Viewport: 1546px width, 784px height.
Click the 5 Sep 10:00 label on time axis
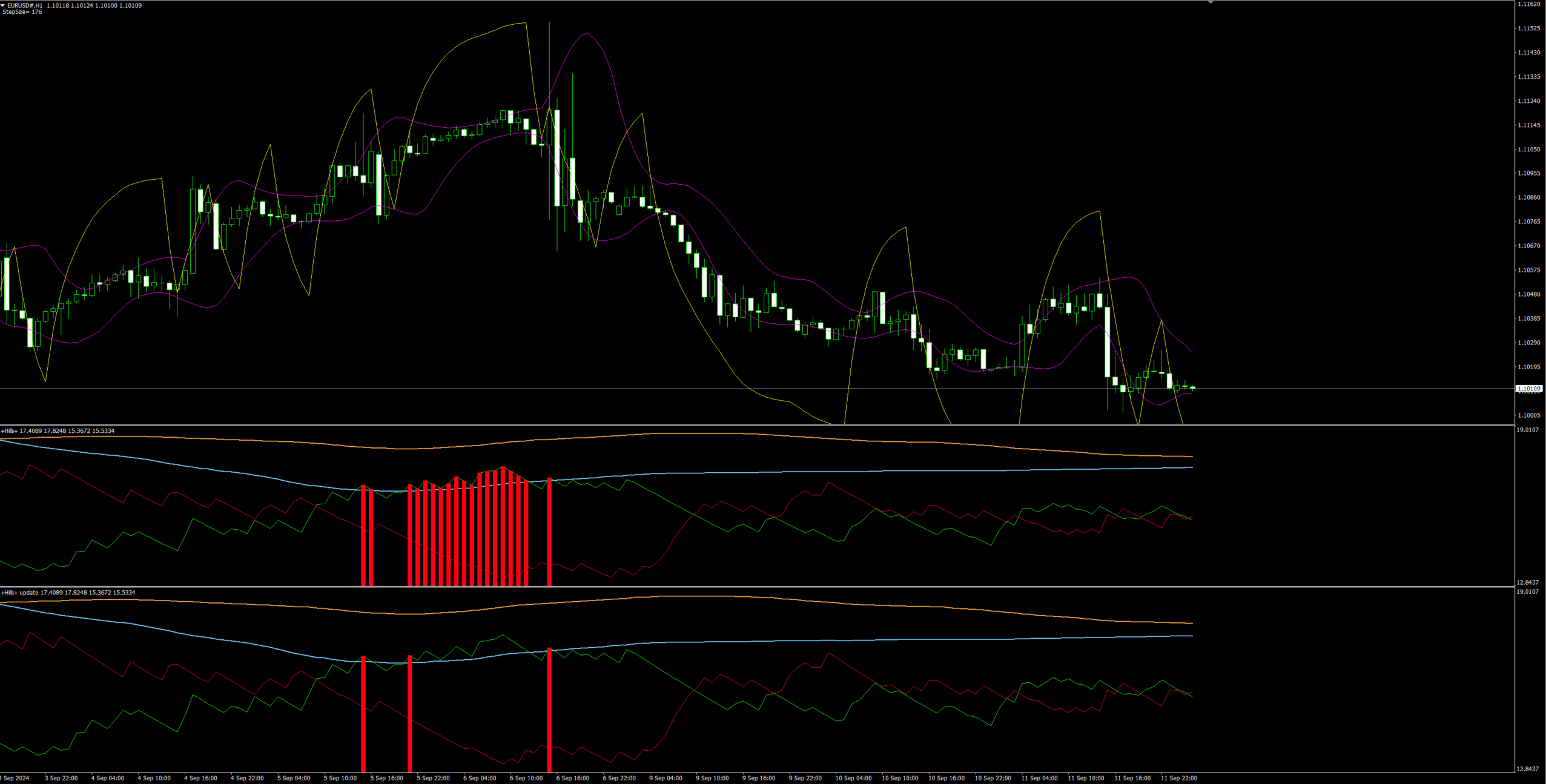coord(340,778)
